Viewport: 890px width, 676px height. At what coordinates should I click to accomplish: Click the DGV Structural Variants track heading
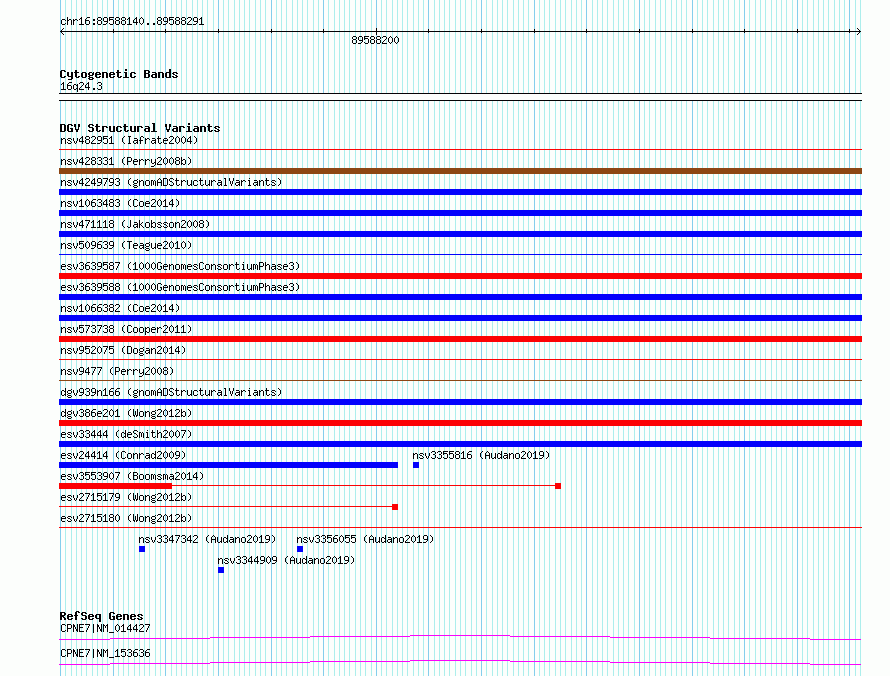click(x=140, y=128)
